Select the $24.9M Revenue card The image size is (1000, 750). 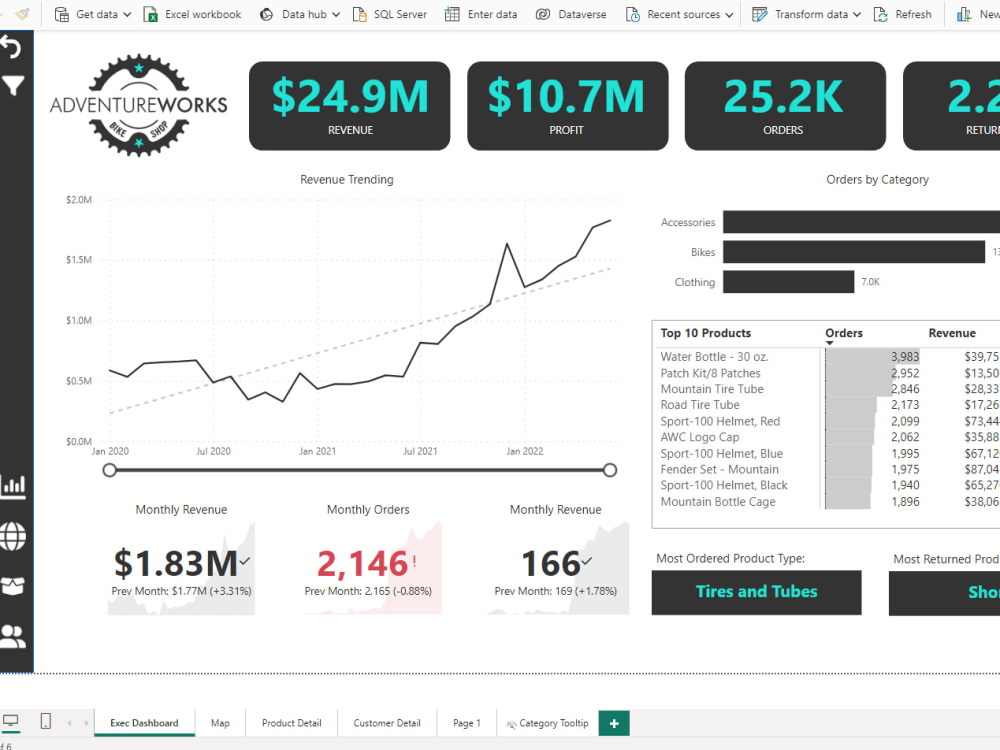pyautogui.click(x=349, y=106)
